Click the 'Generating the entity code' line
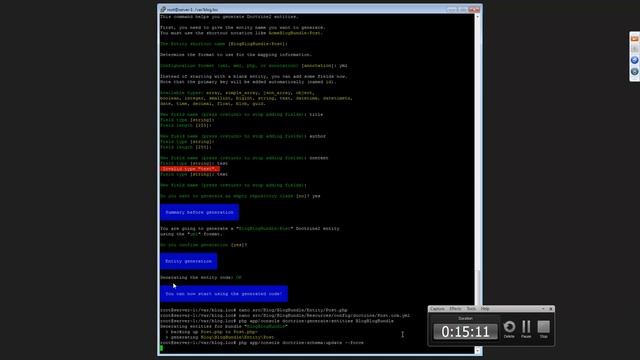The image size is (640, 360). coord(201,278)
